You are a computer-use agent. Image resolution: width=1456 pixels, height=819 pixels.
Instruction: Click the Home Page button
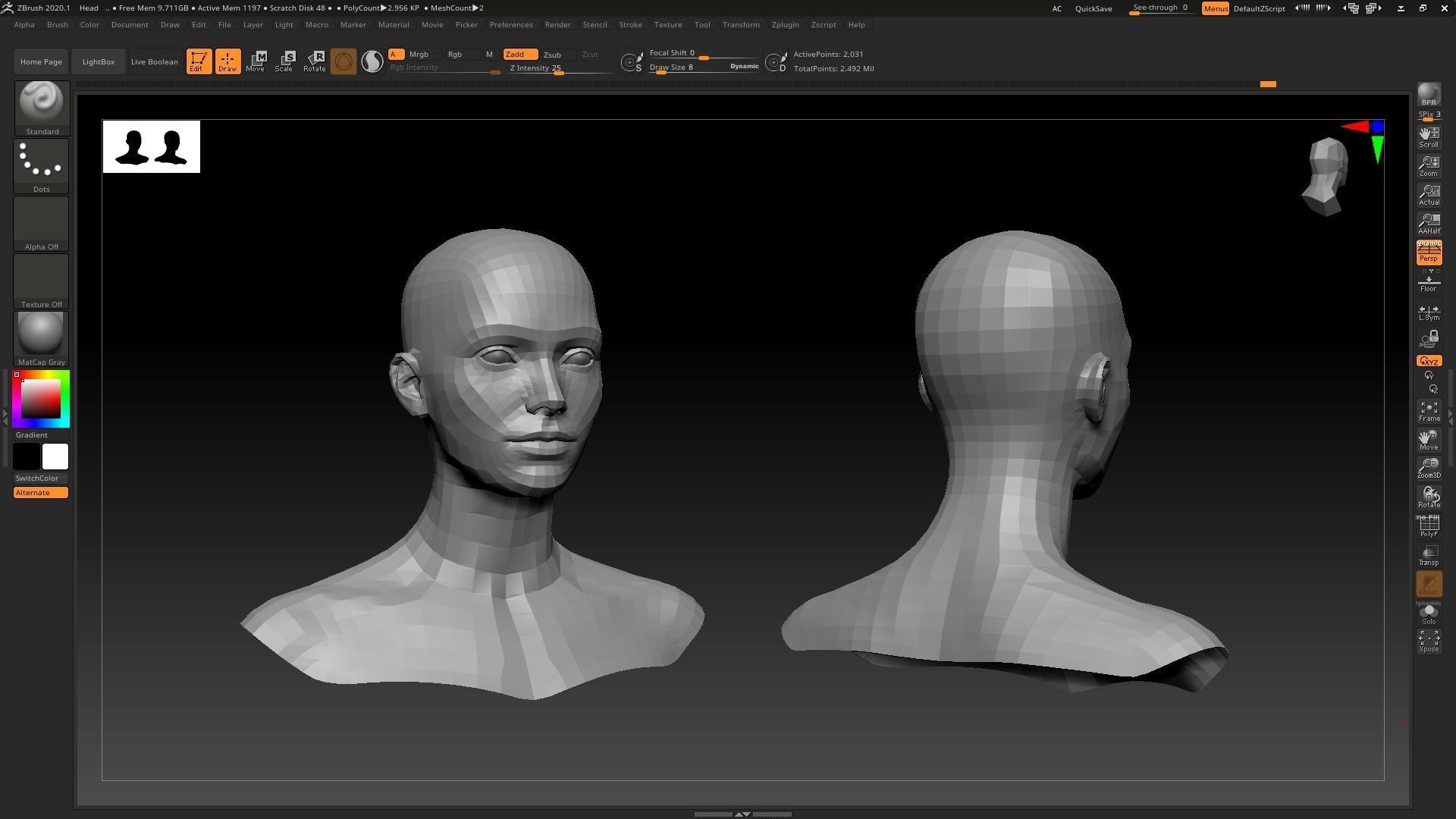point(41,61)
